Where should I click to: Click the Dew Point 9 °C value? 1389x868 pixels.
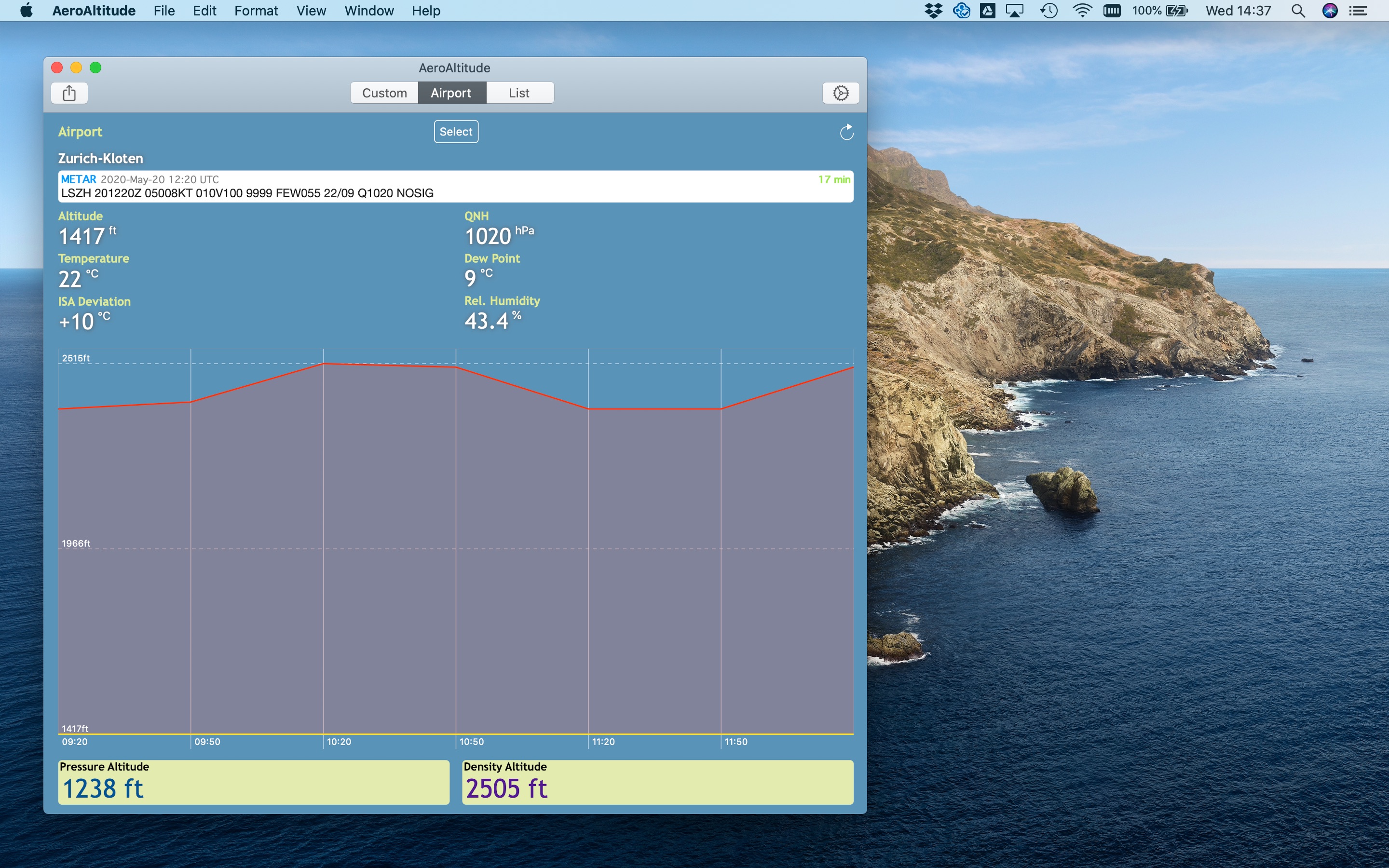478,278
